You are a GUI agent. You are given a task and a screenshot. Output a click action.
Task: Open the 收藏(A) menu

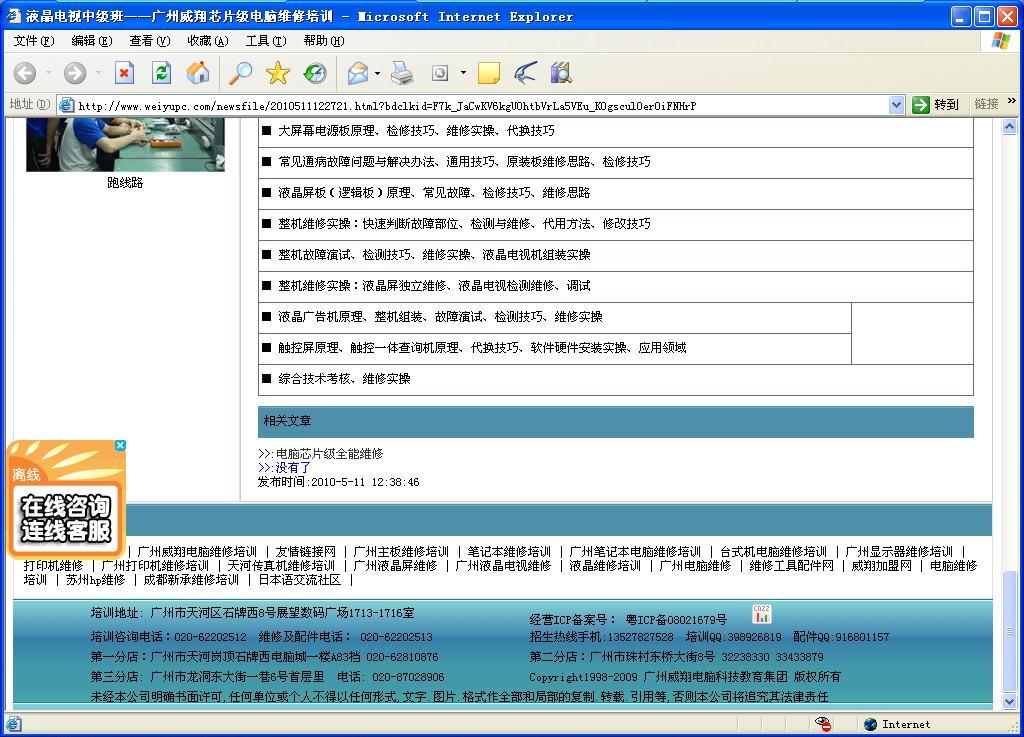[x=207, y=41]
